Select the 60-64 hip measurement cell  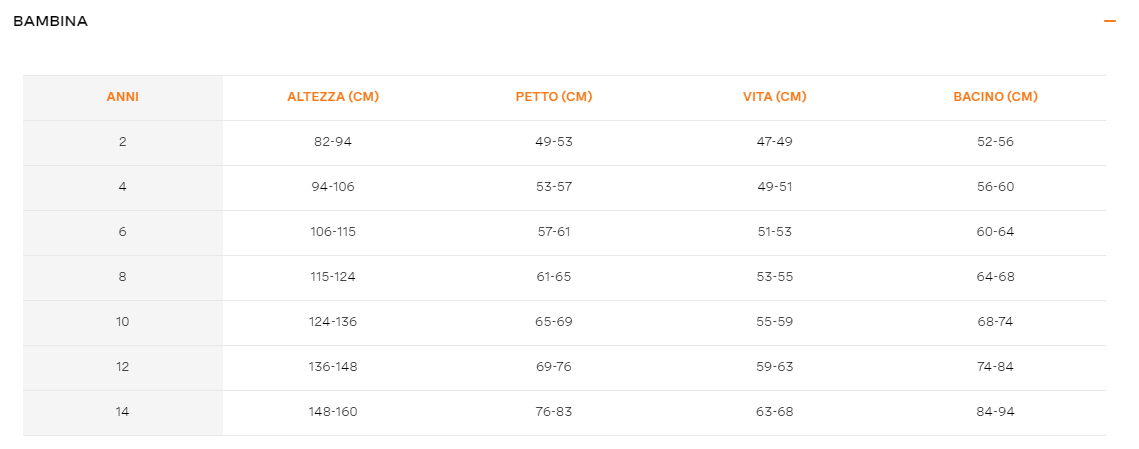(996, 232)
